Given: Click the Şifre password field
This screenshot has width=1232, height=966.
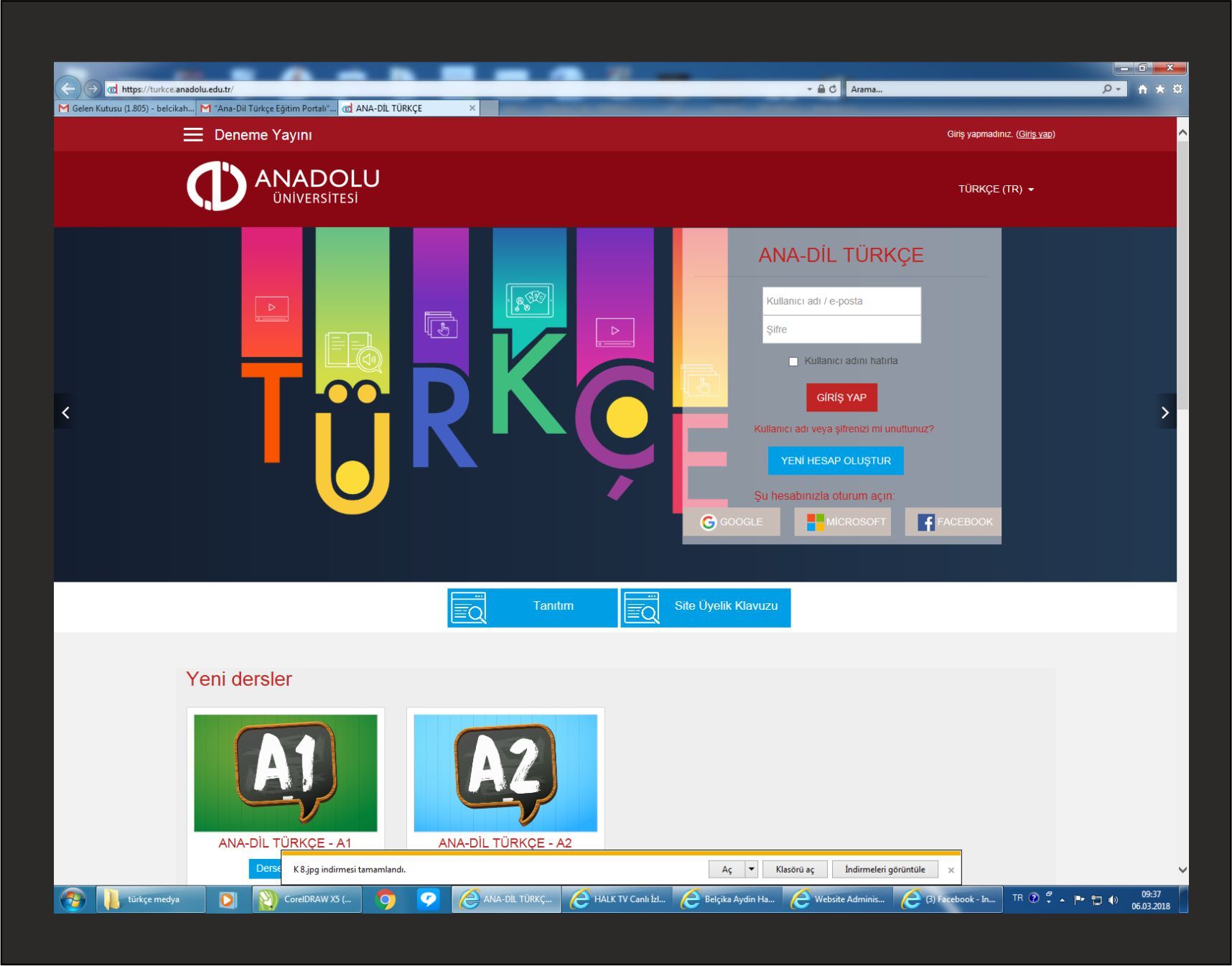Looking at the screenshot, I should [x=841, y=330].
